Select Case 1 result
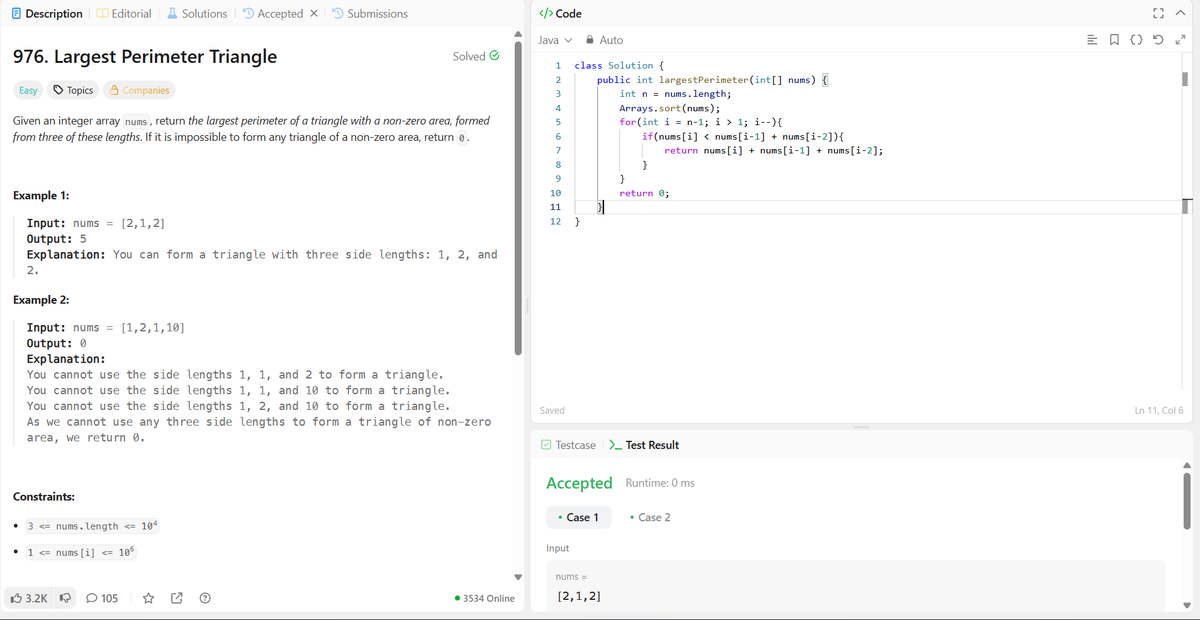Viewport: 1200px width, 620px height. (578, 517)
